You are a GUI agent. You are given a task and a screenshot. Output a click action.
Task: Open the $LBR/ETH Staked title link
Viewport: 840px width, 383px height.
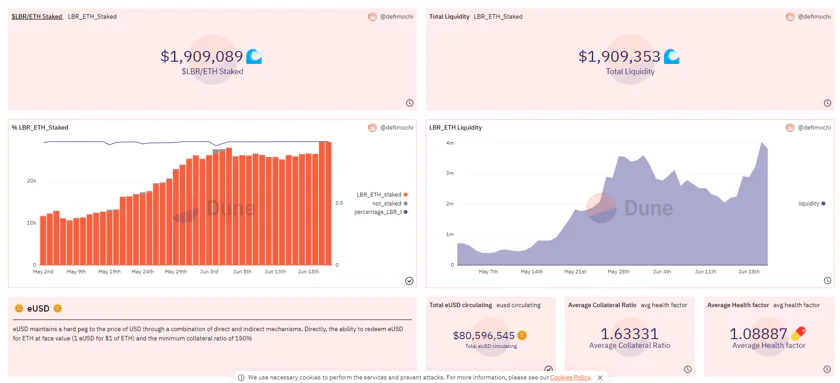37,17
